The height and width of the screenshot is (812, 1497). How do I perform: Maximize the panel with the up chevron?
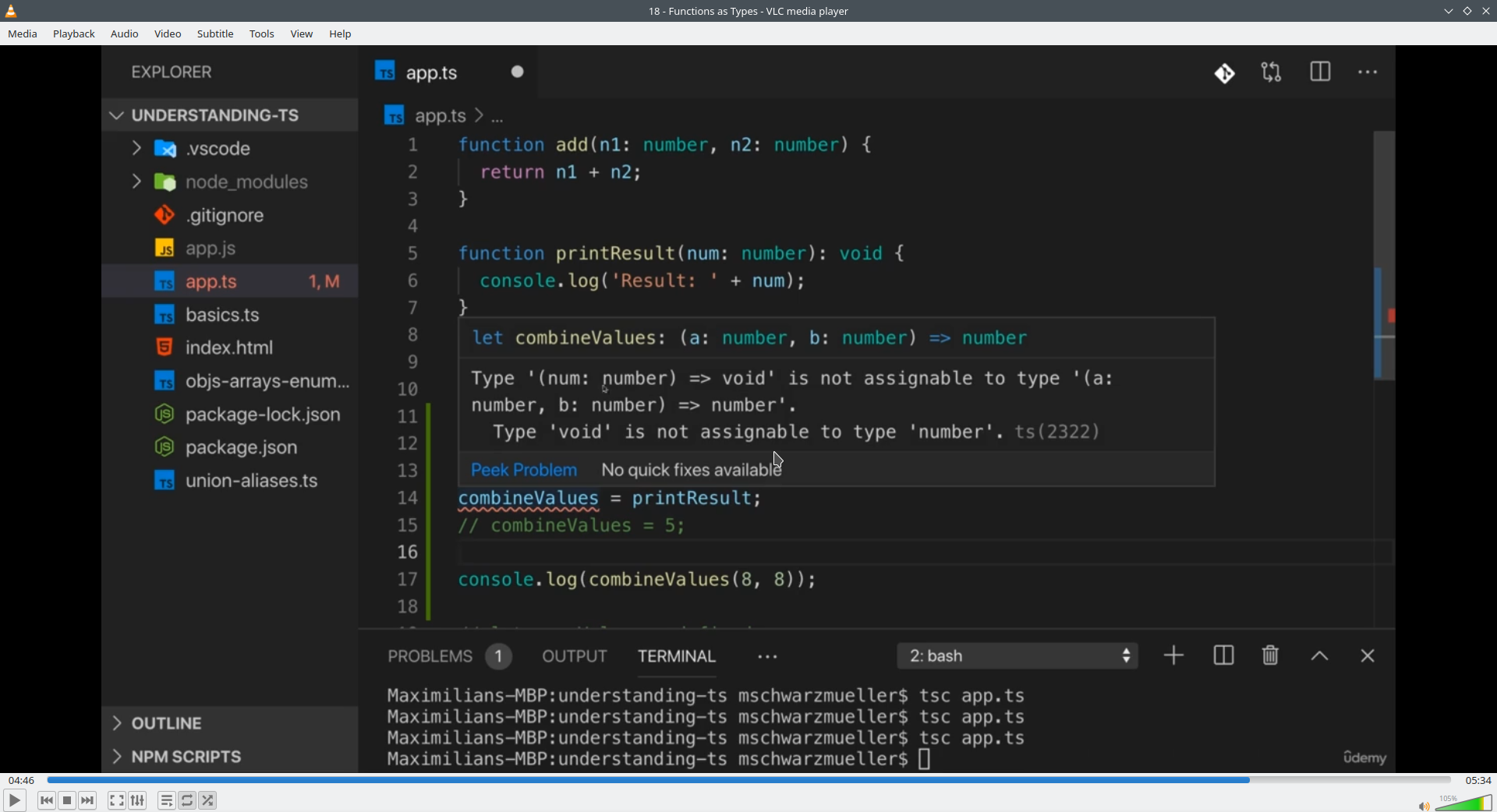tap(1319, 656)
